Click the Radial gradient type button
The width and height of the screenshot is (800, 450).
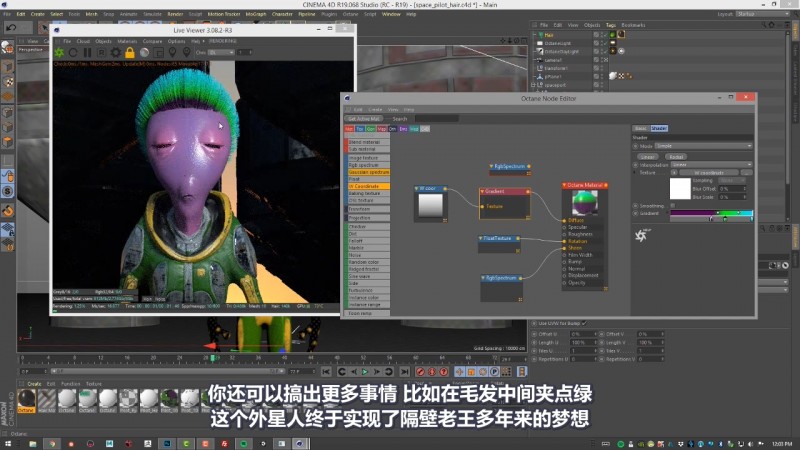[676, 157]
